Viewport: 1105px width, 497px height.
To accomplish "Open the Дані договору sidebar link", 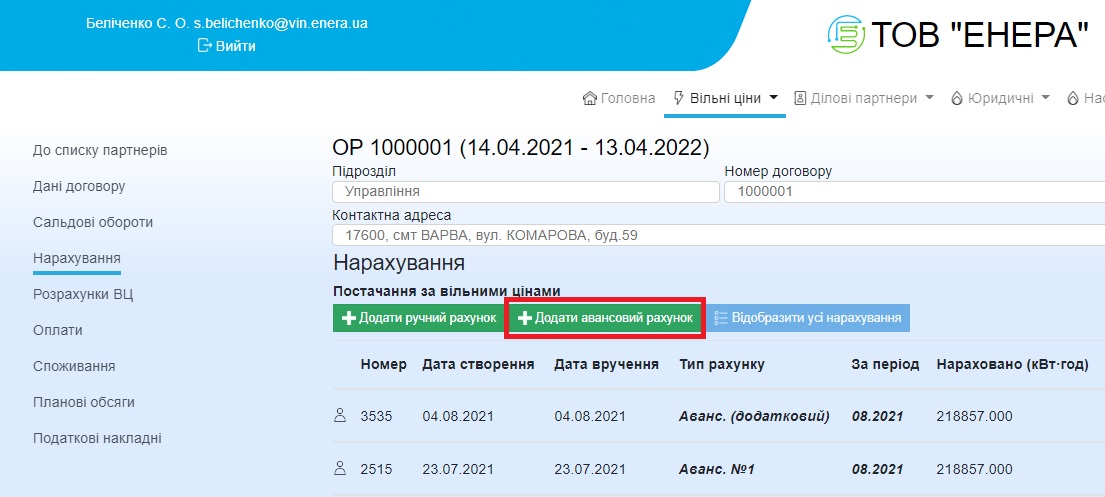I will click(x=79, y=186).
